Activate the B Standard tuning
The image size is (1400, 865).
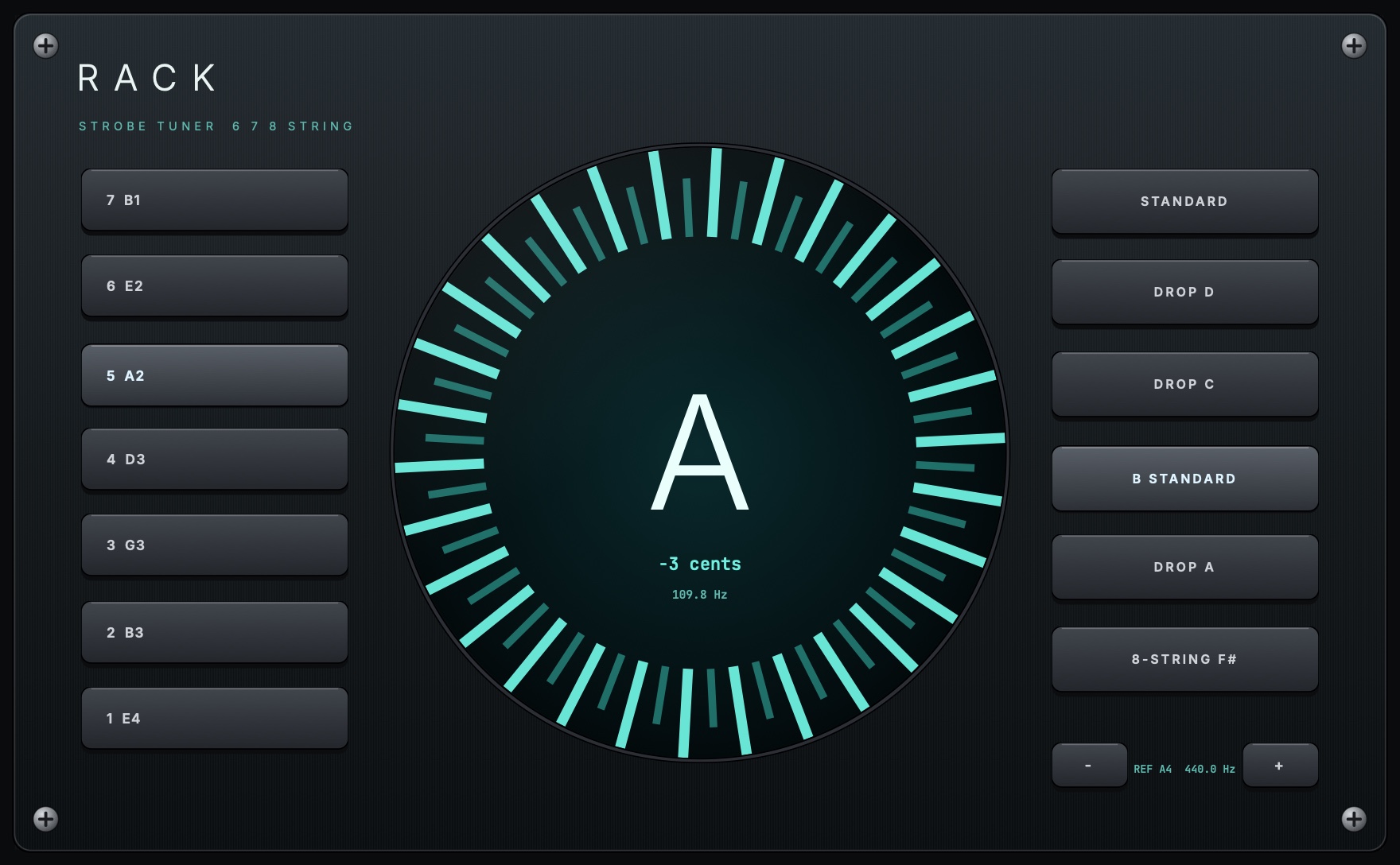click(x=1184, y=479)
